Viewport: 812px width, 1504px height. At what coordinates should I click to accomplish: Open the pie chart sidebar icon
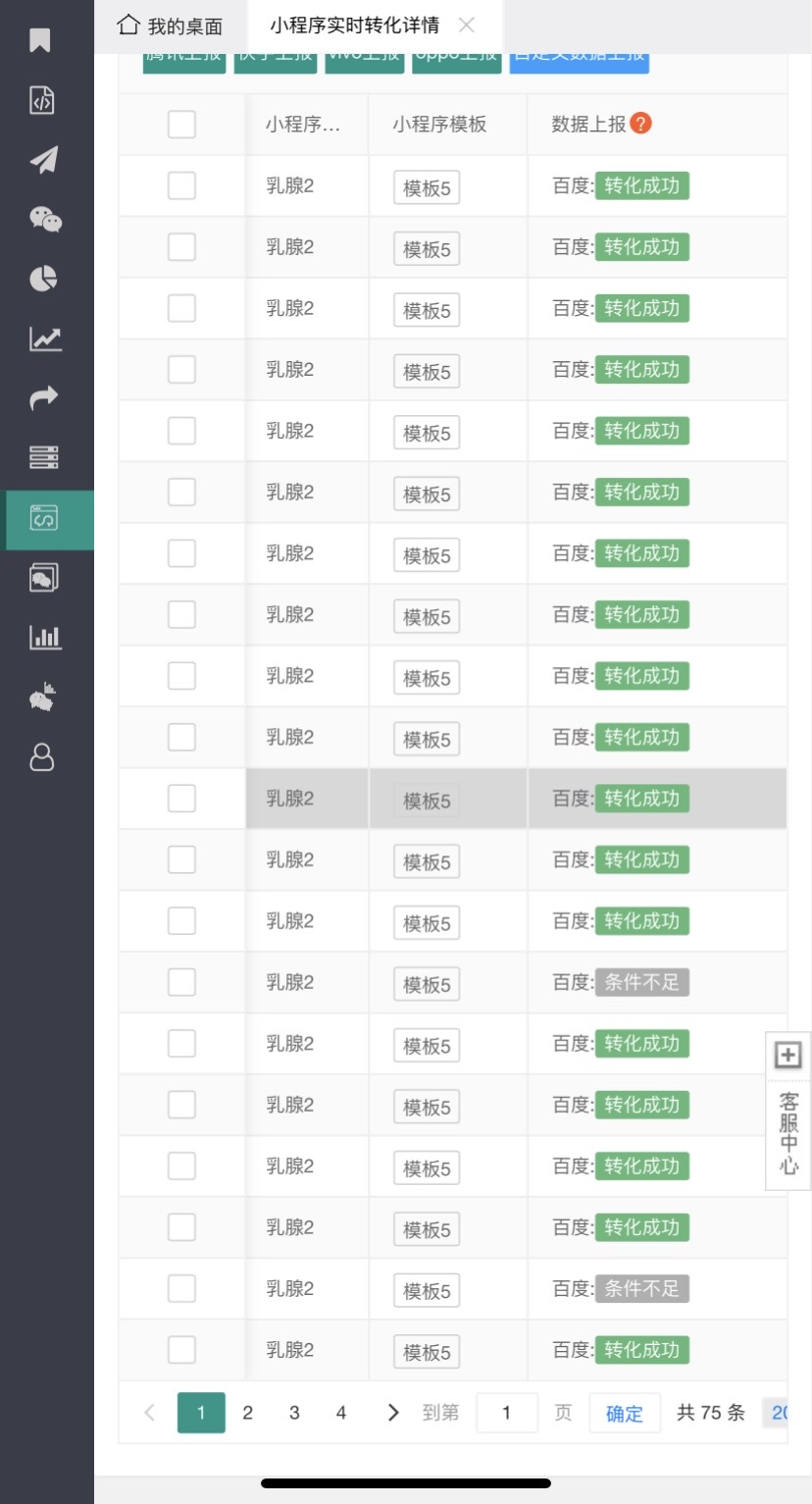point(43,279)
